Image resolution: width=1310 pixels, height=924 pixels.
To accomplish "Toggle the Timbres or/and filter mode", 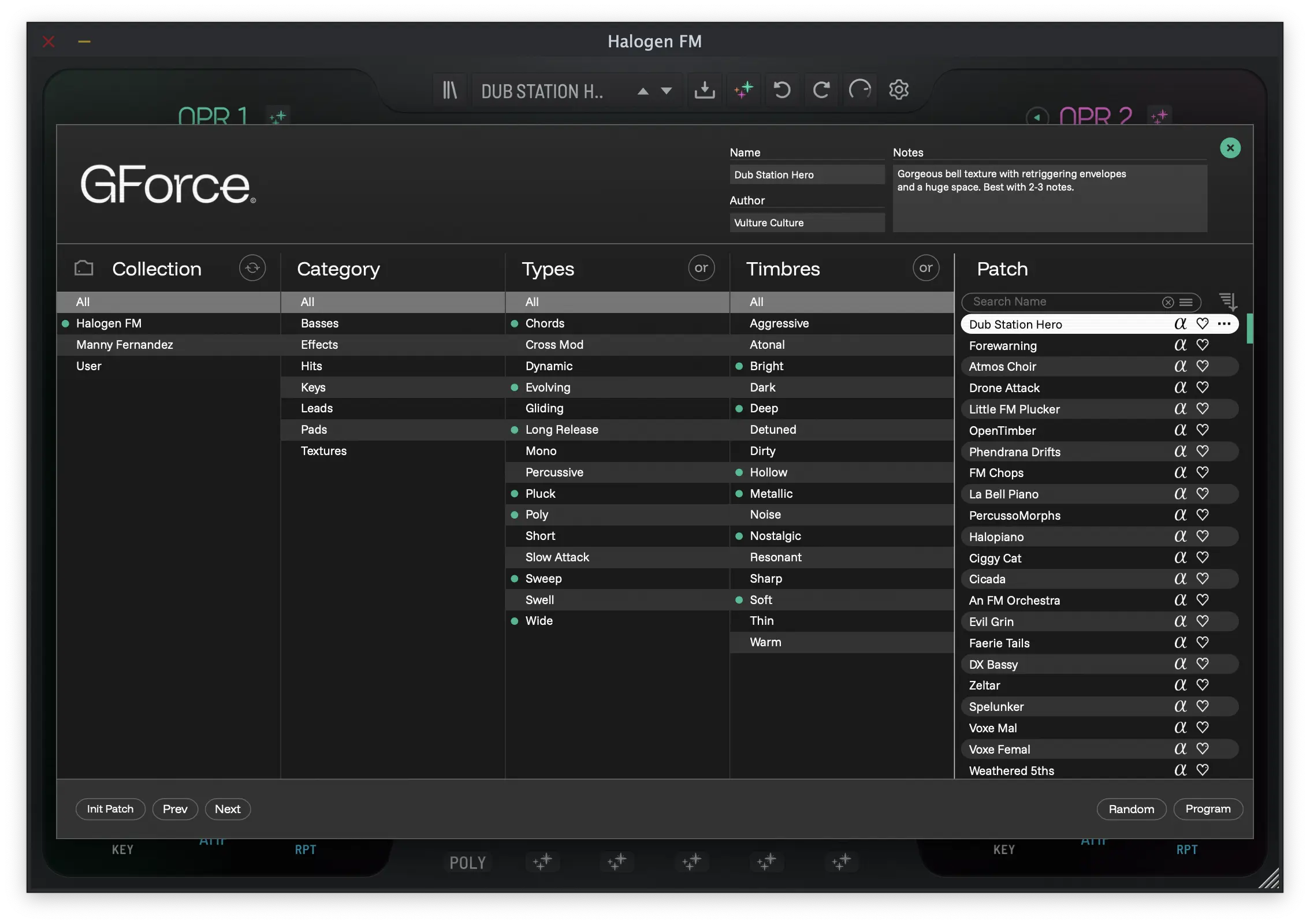I will tap(926, 268).
